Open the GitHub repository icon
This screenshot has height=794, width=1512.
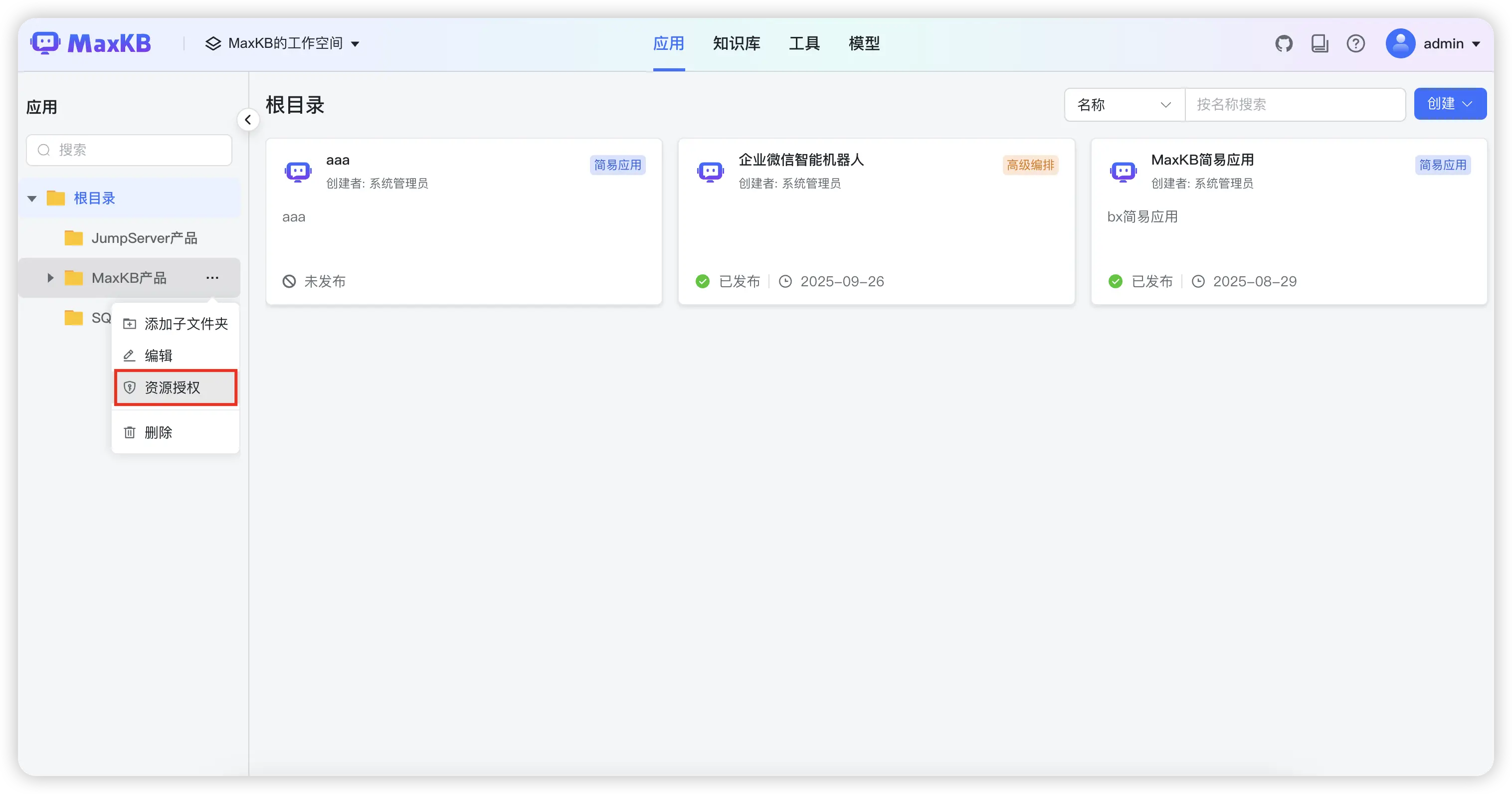coord(1284,43)
